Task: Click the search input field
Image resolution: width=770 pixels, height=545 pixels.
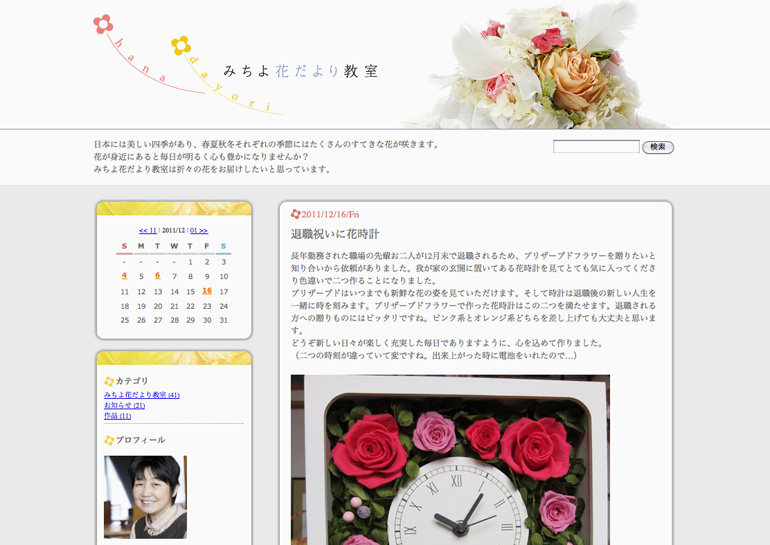Action: (596, 146)
